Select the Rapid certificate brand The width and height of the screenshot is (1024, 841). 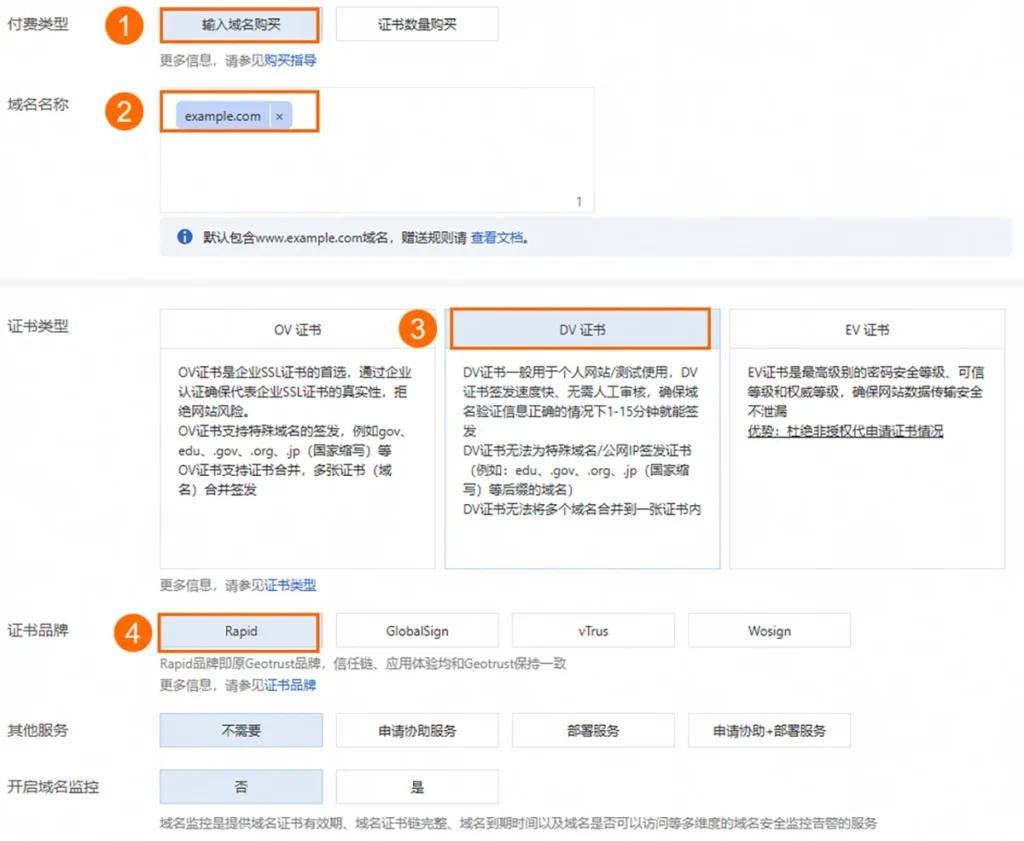tap(241, 631)
